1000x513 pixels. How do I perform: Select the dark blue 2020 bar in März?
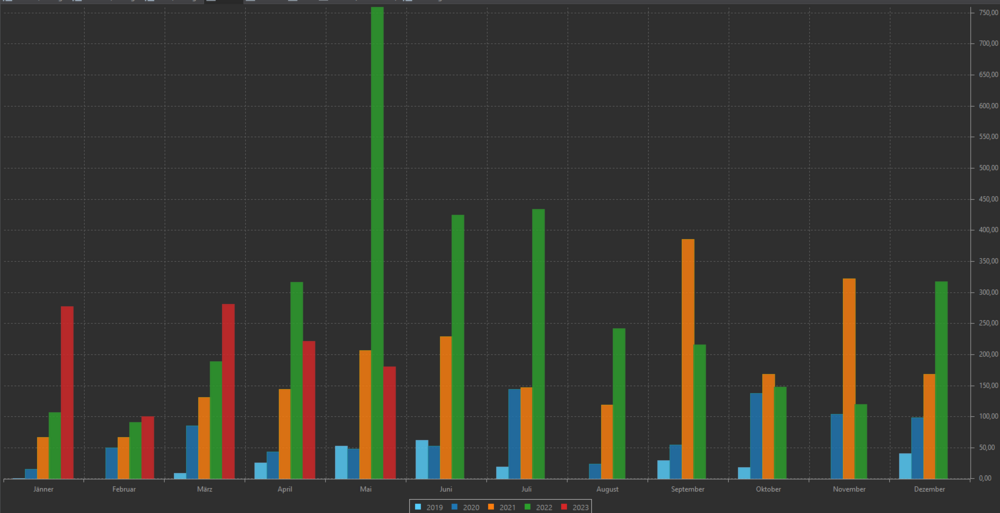point(192,452)
